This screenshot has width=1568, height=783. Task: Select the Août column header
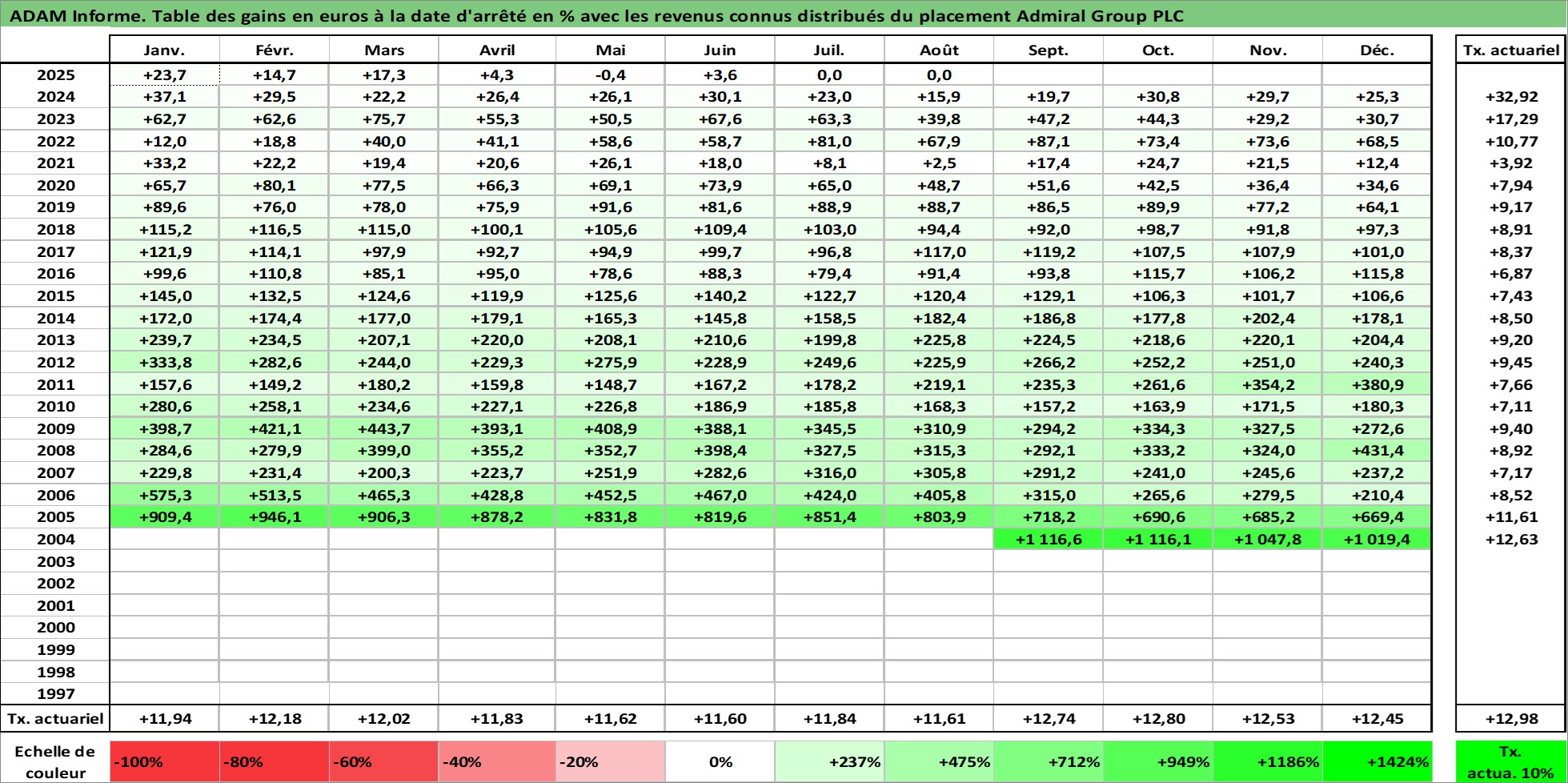click(x=939, y=50)
